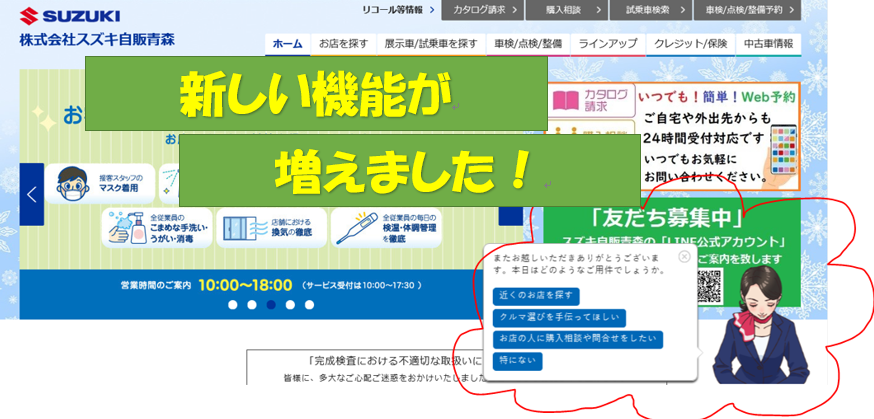Select third carousel dot
This screenshot has height=419, width=874.
(271, 305)
